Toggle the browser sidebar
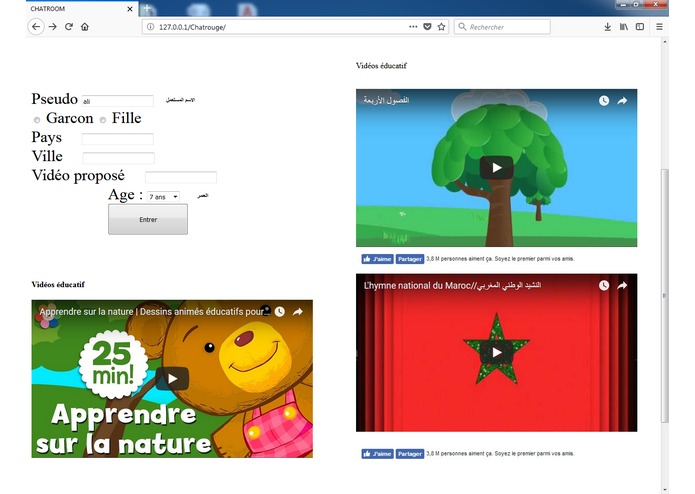 (x=640, y=27)
